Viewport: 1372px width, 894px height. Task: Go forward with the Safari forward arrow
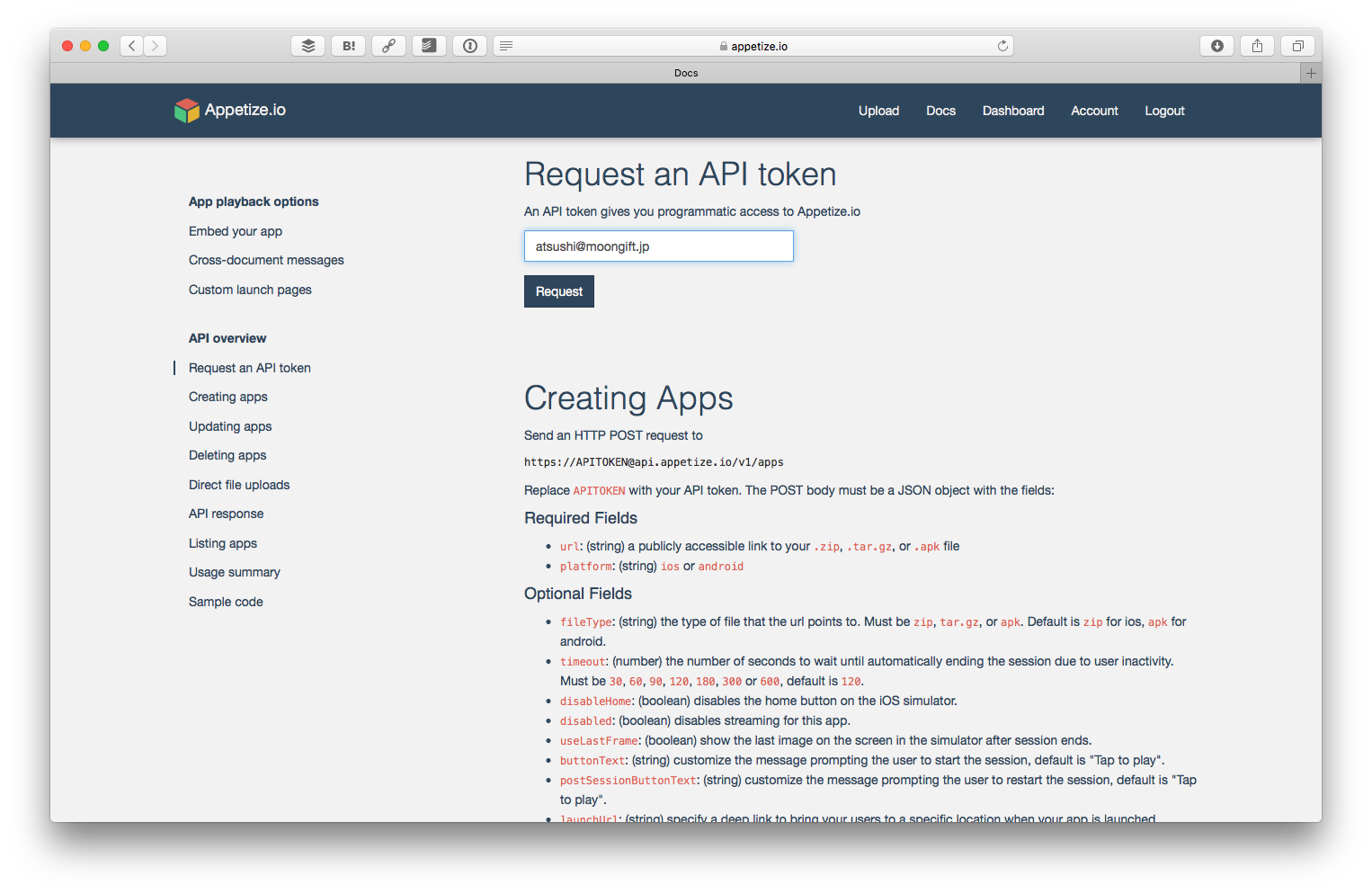pos(156,46)
